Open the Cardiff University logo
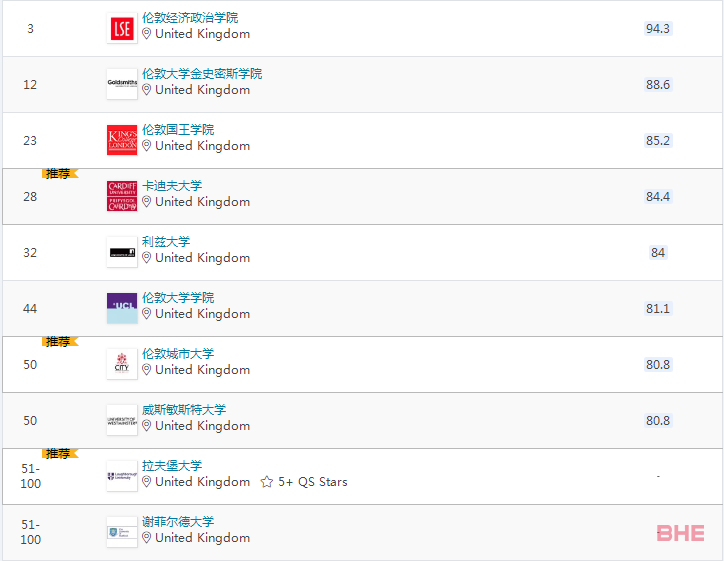Screen dimensions: 724x561 [x=122, y=196]
